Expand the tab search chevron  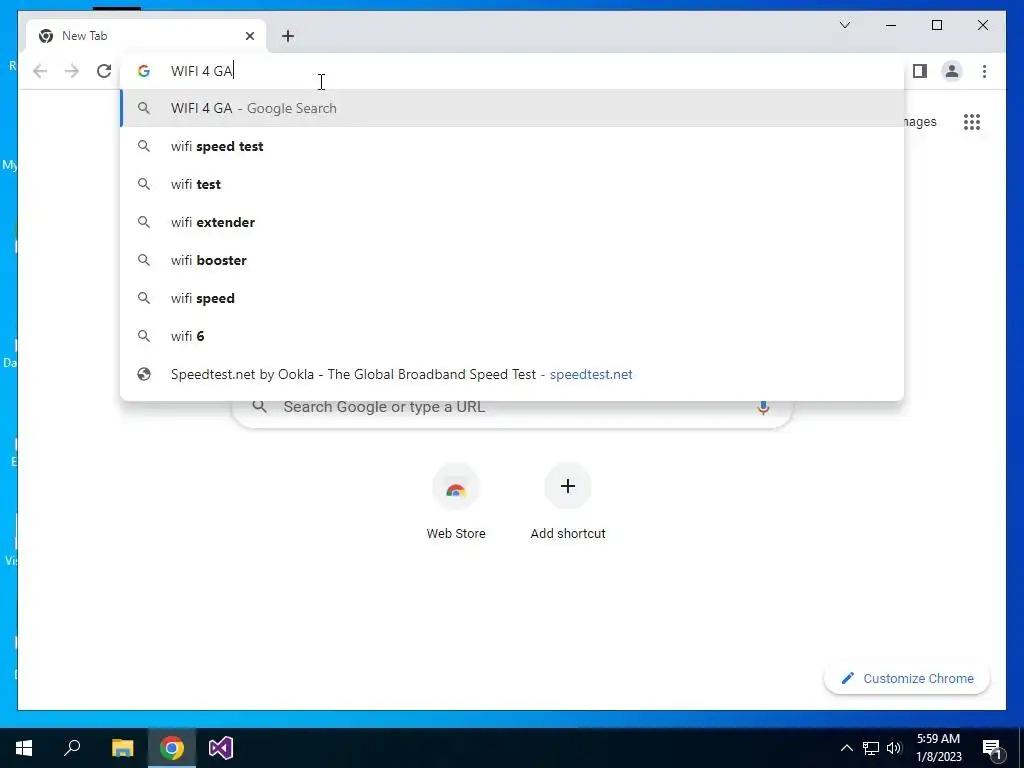point(844,25)
